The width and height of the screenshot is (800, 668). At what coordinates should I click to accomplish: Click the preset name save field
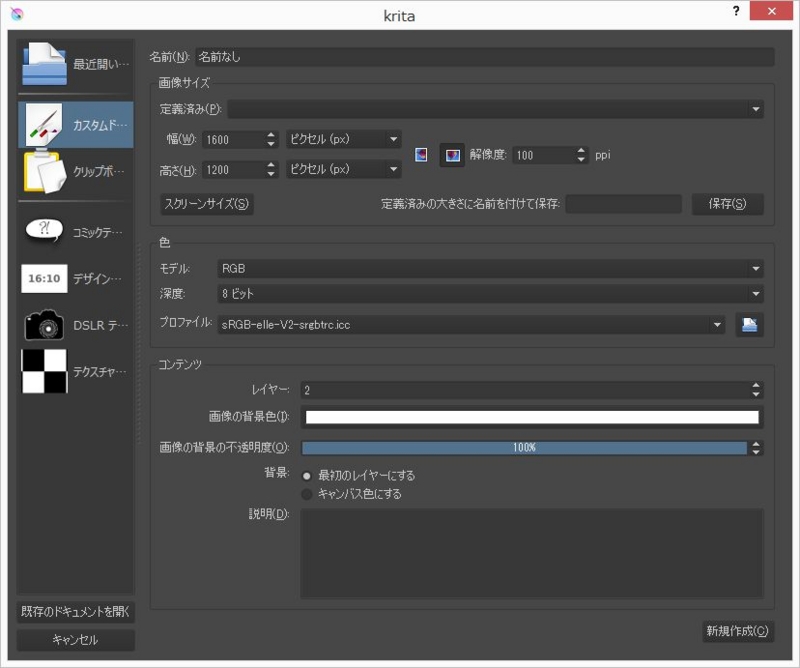coord(623,204)
